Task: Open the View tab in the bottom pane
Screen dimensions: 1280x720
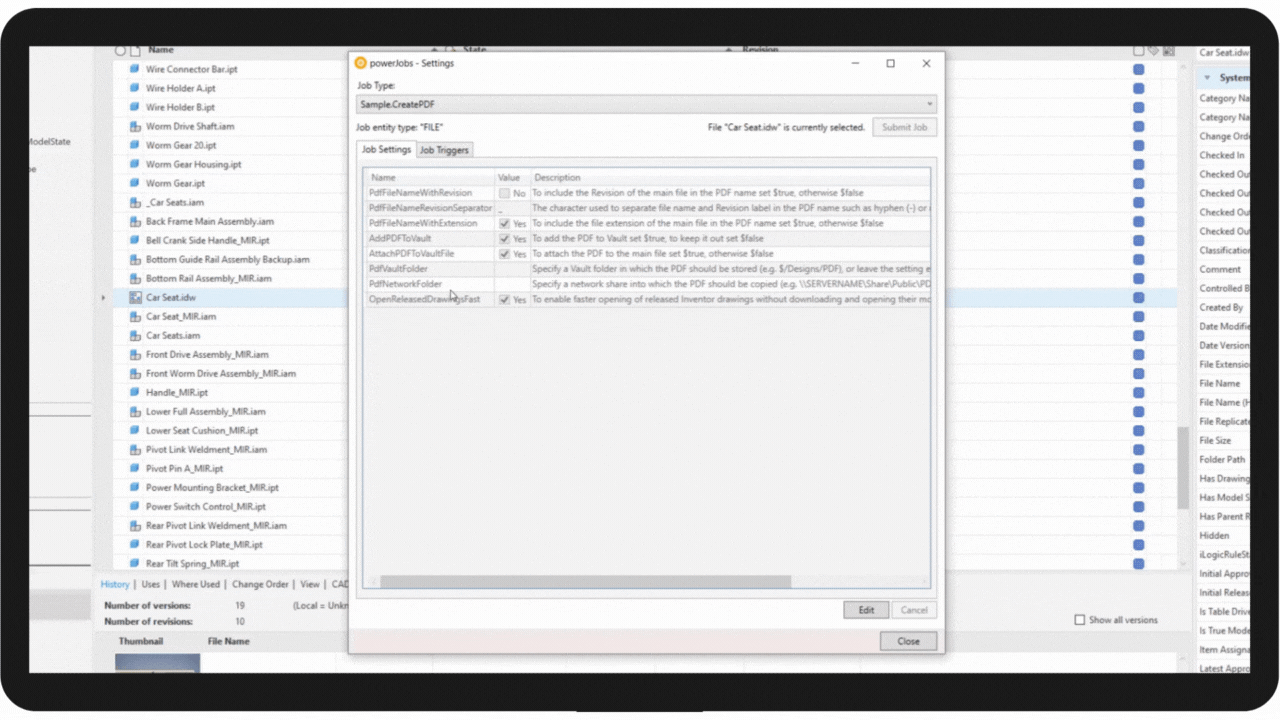Action: tap(310, 584)
